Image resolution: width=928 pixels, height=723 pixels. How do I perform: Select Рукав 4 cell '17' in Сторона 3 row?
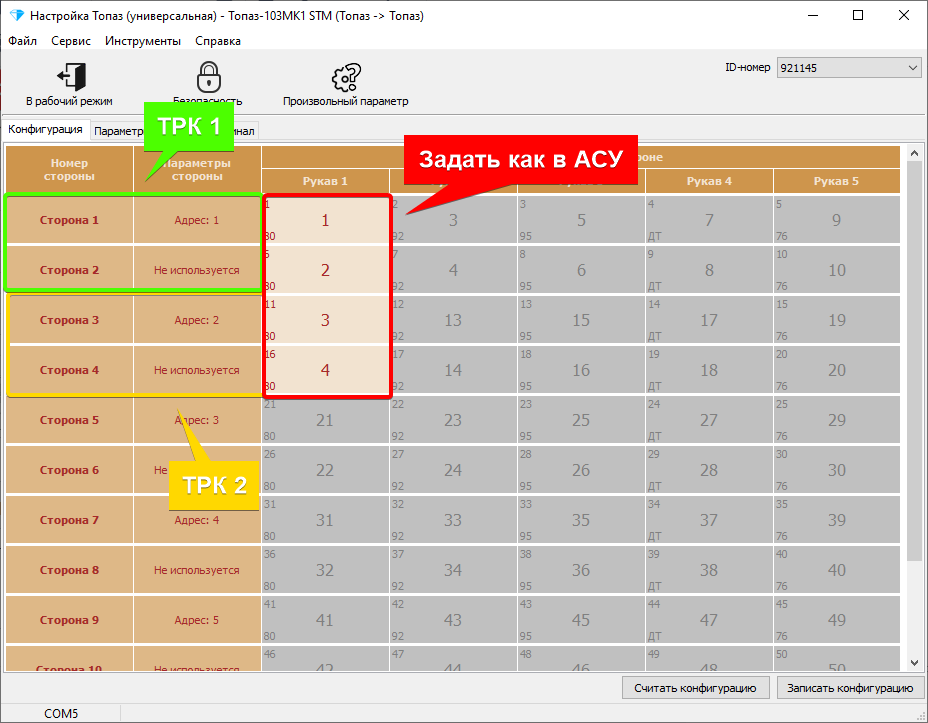pyautogui.click(x=709, y=320)
